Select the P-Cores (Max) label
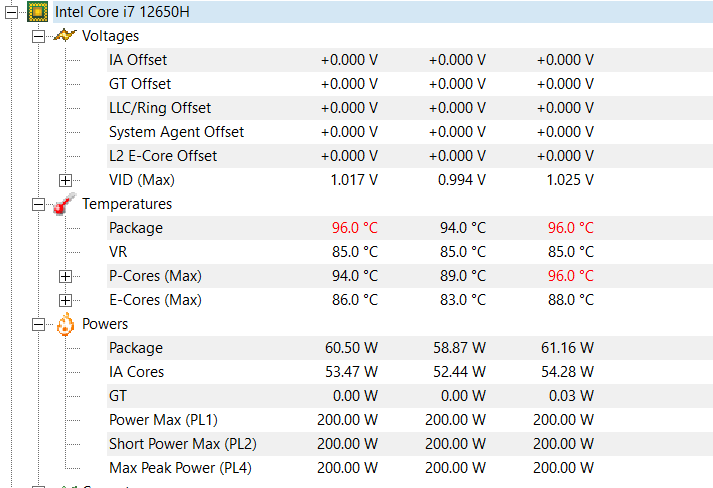Viewport: 713px width, 488px height. click(x=156, y=276)
